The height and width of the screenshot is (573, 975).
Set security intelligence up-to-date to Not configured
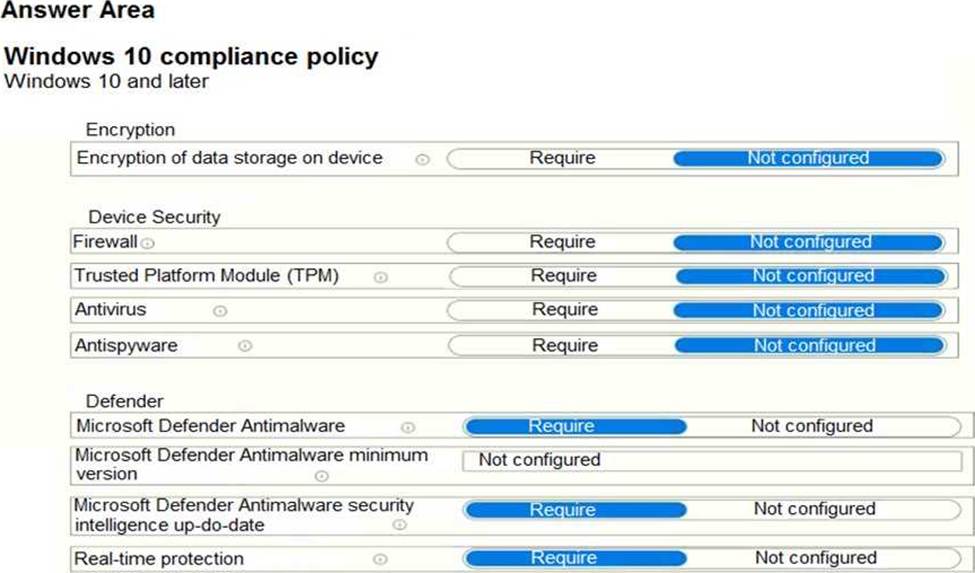[814, 509]
